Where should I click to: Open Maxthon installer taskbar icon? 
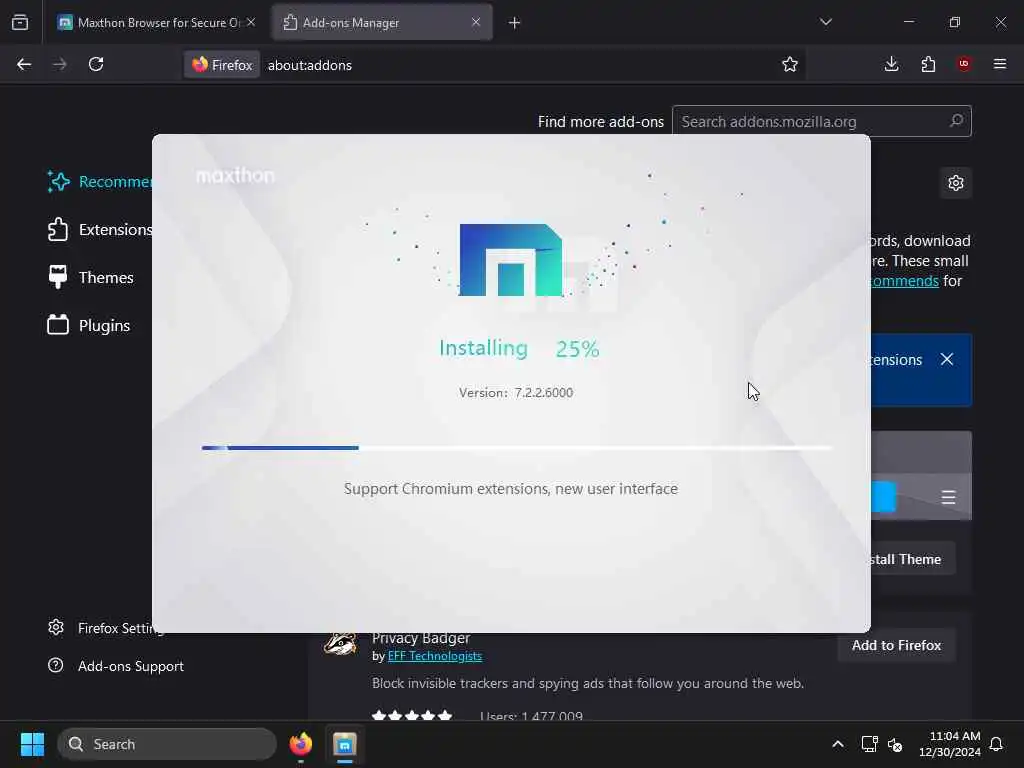pyautogui.click(x=345, y=744)
